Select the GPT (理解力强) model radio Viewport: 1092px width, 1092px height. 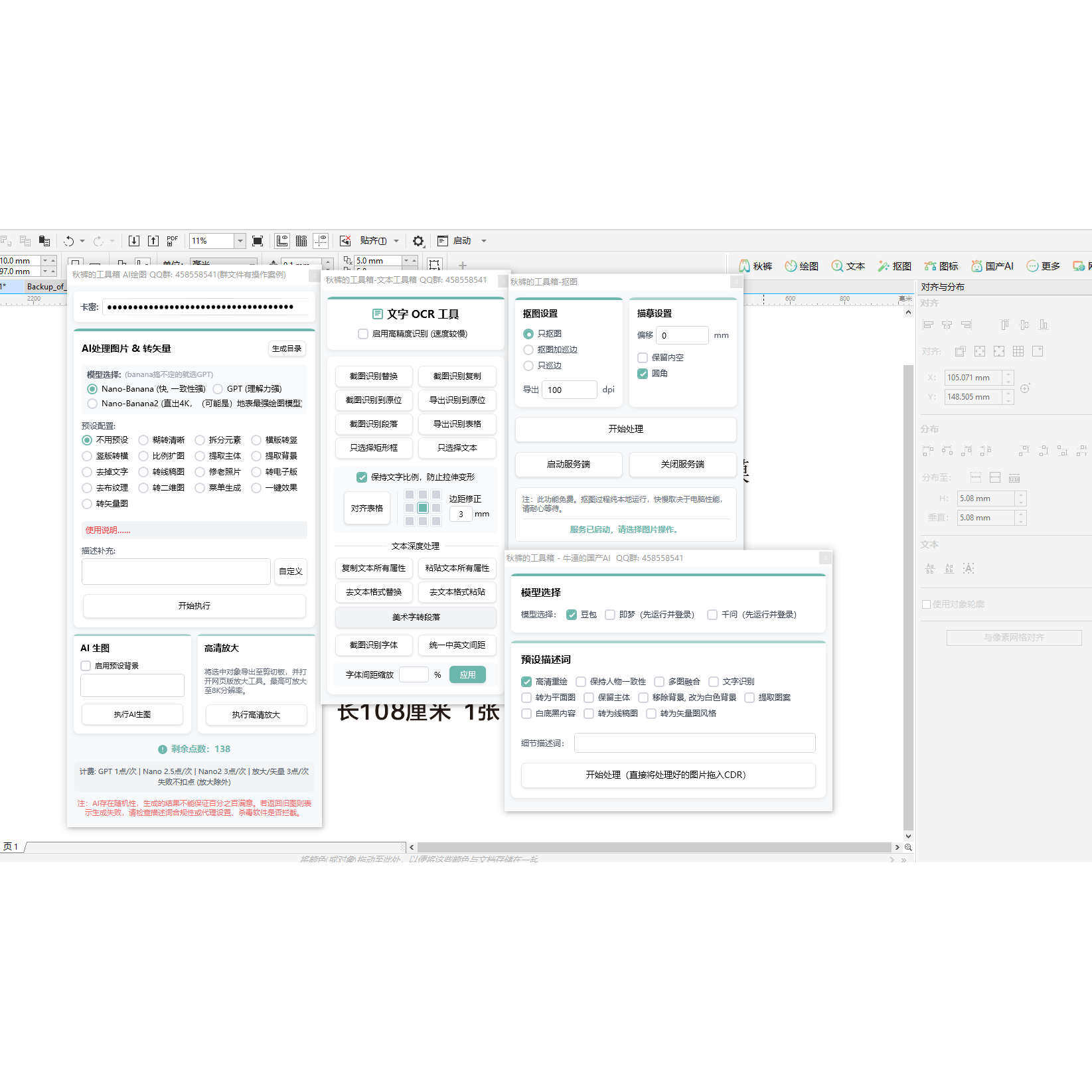218,389
